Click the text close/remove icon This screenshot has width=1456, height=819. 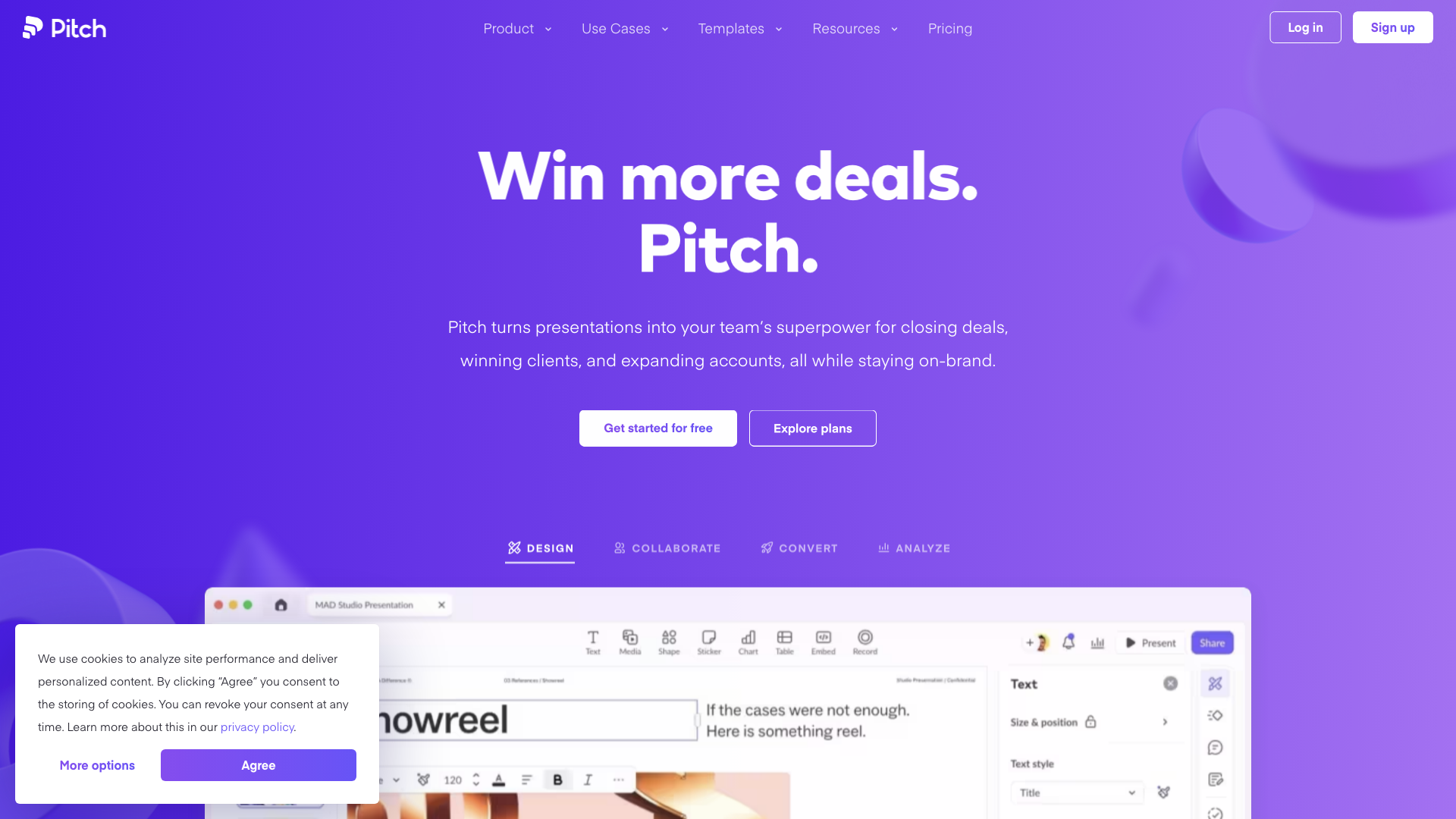(1171, 683)
